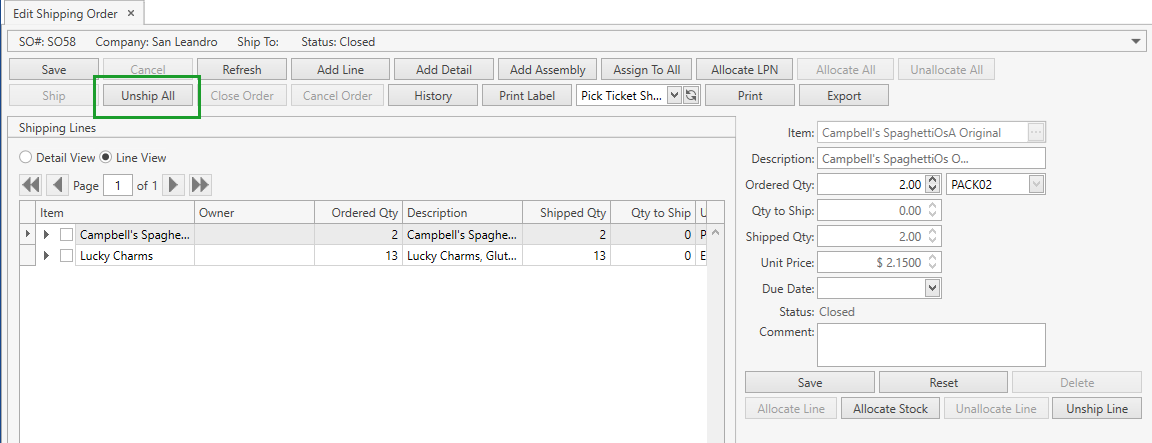Screen dimensions: 1152x443
Task: Go to next page of shipping lines
Action: click(x=174, y=185)
